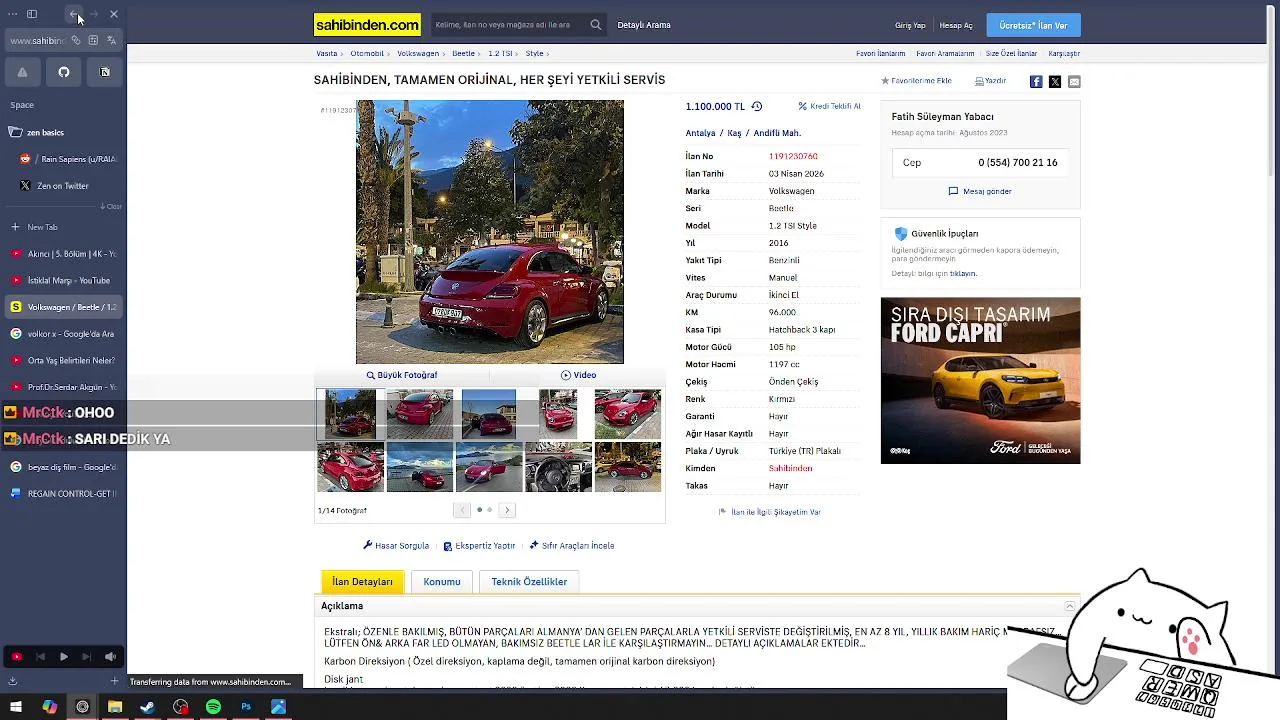Select Büyük Fotoğraf view
This screenshot has height=720, width=1280.
pyautogui.click(x=402, y=375)
